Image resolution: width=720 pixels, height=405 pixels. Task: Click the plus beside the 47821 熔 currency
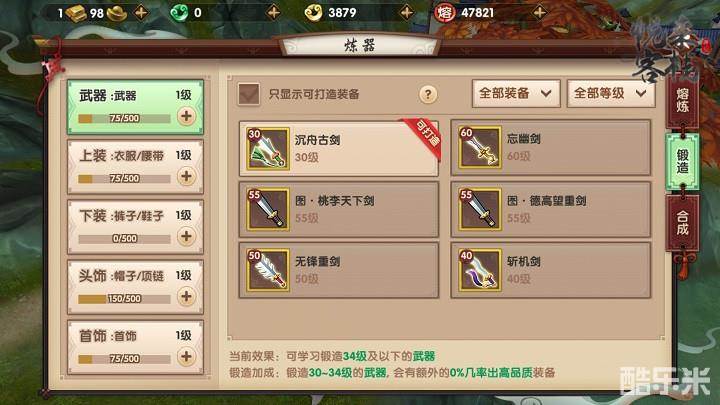[x=540, y=12]
